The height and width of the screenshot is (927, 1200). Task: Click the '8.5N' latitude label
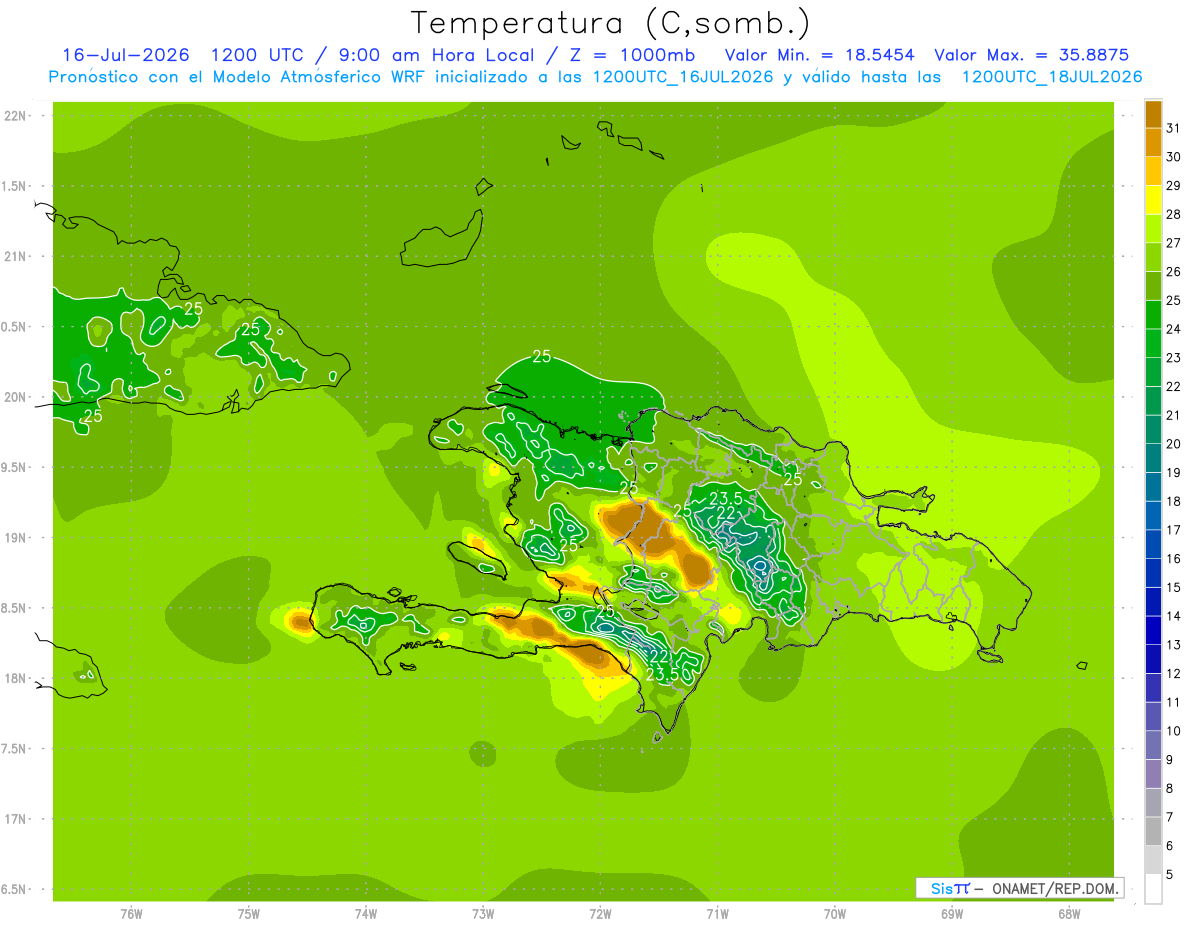pos(14,609)
